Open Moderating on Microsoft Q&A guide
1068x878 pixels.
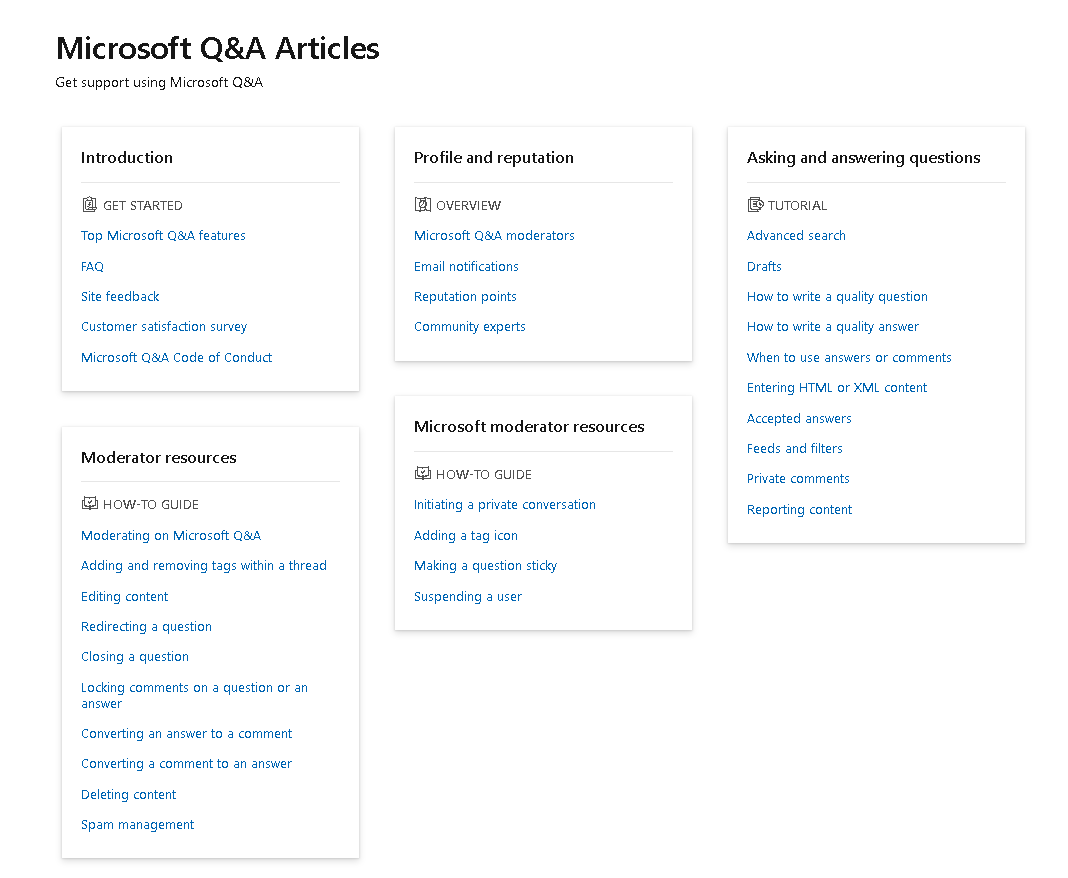(171, 536)
